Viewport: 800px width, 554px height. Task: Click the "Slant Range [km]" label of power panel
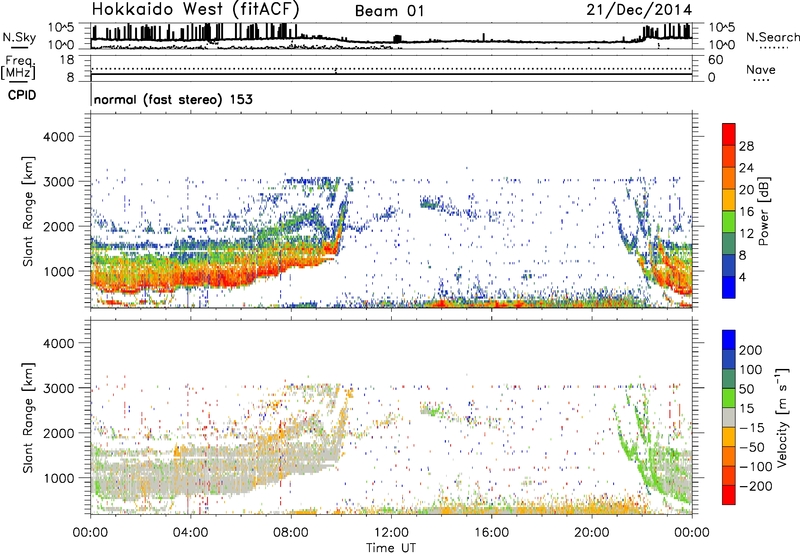(x=28, y=211)
